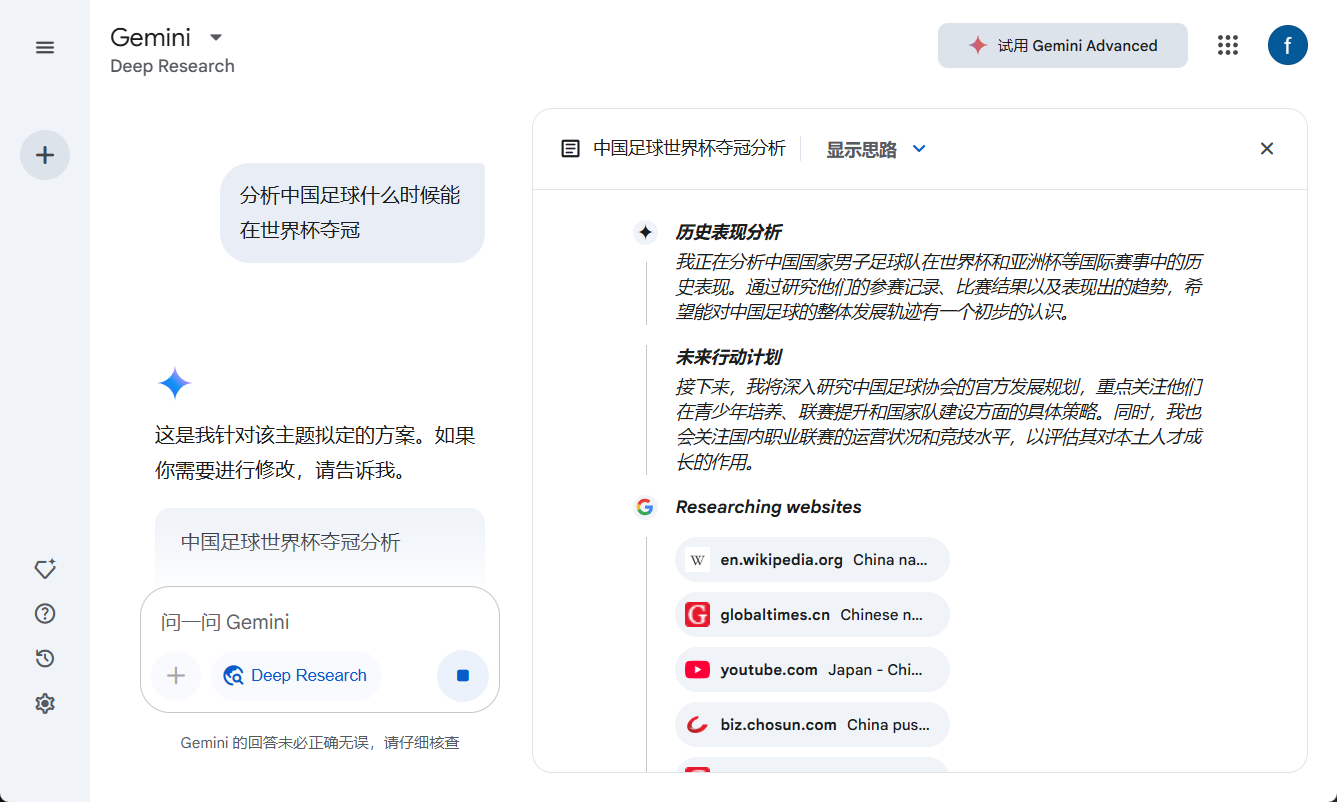Screen dimensions: 1337x802
Task: Open the hamburger main menu
Action: click(45, 48)
